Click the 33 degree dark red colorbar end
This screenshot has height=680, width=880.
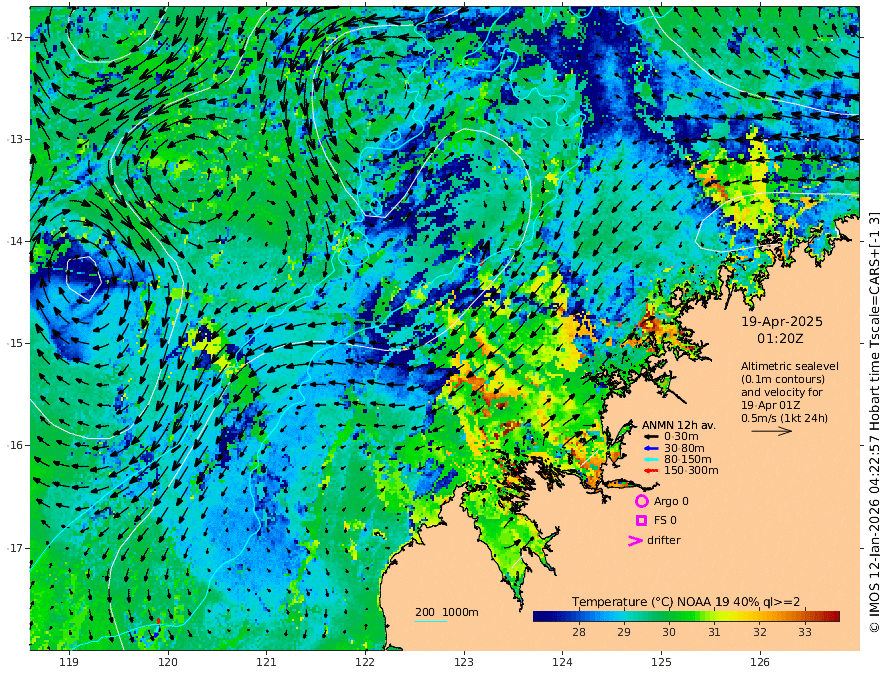tap(831, 617)
